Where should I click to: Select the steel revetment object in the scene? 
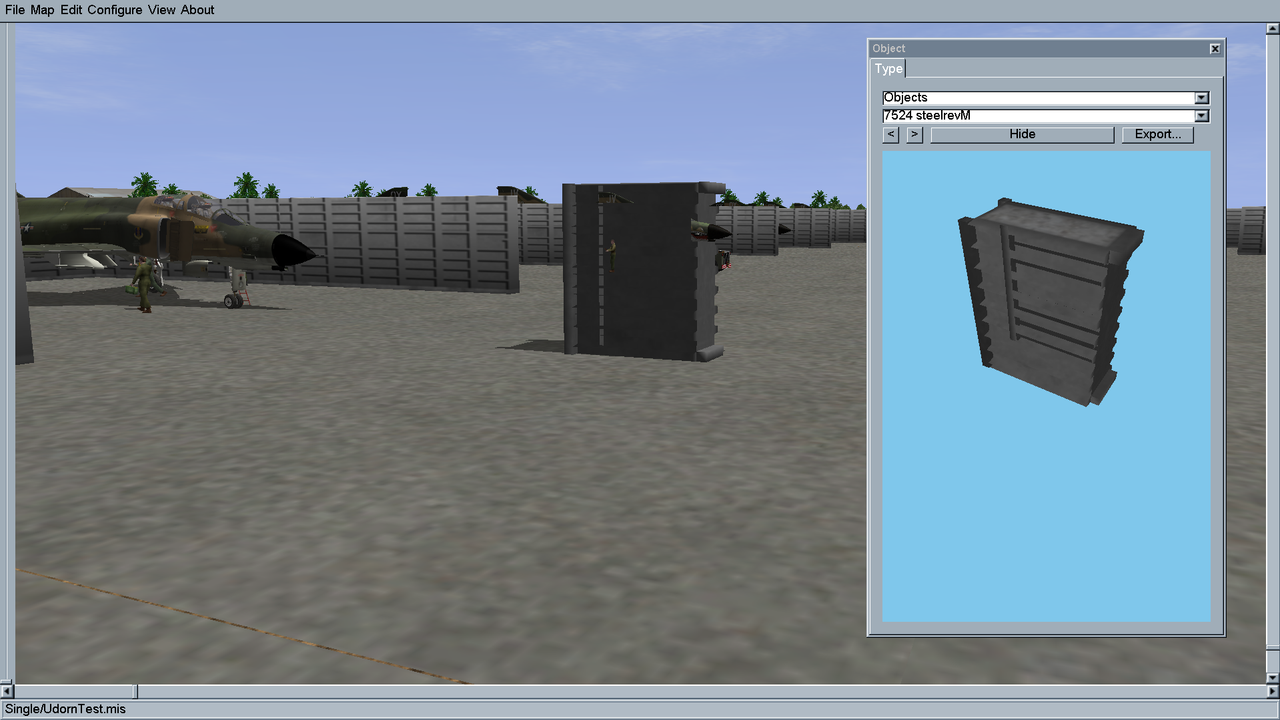coord(643,271)
